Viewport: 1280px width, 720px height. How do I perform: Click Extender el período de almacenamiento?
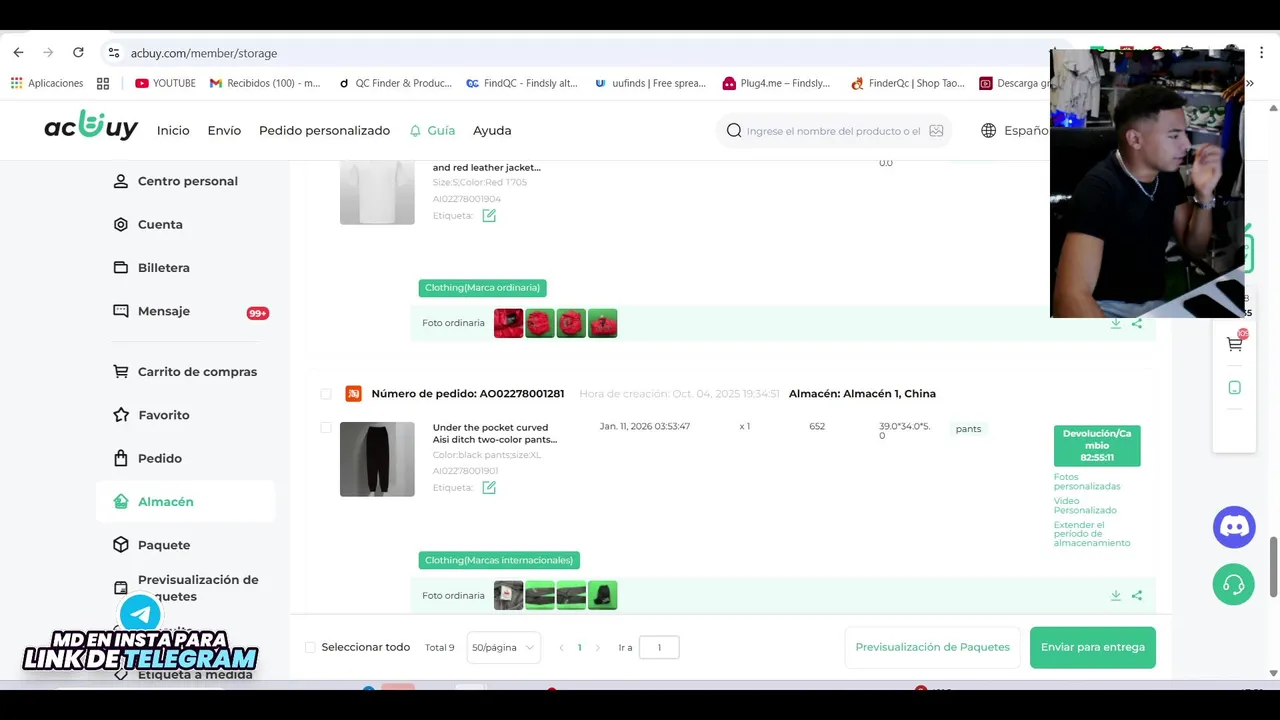point(1092,534)
